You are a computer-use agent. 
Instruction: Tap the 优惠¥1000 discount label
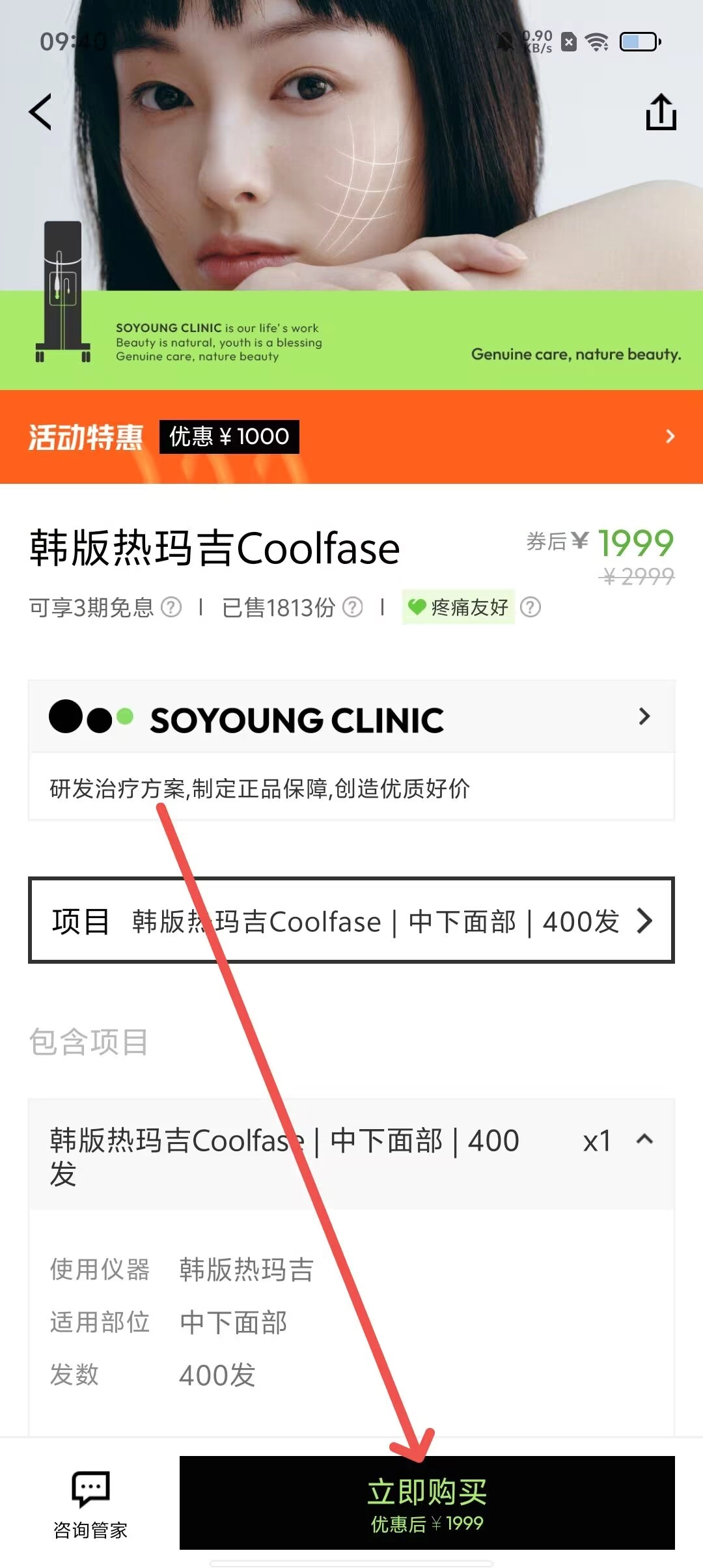point(229,436)
